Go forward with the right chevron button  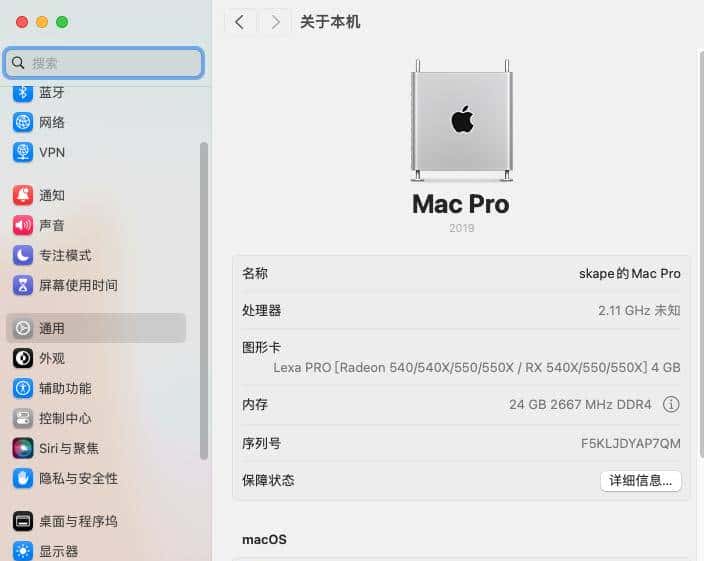pyautogui.click(x=275, y=22)
